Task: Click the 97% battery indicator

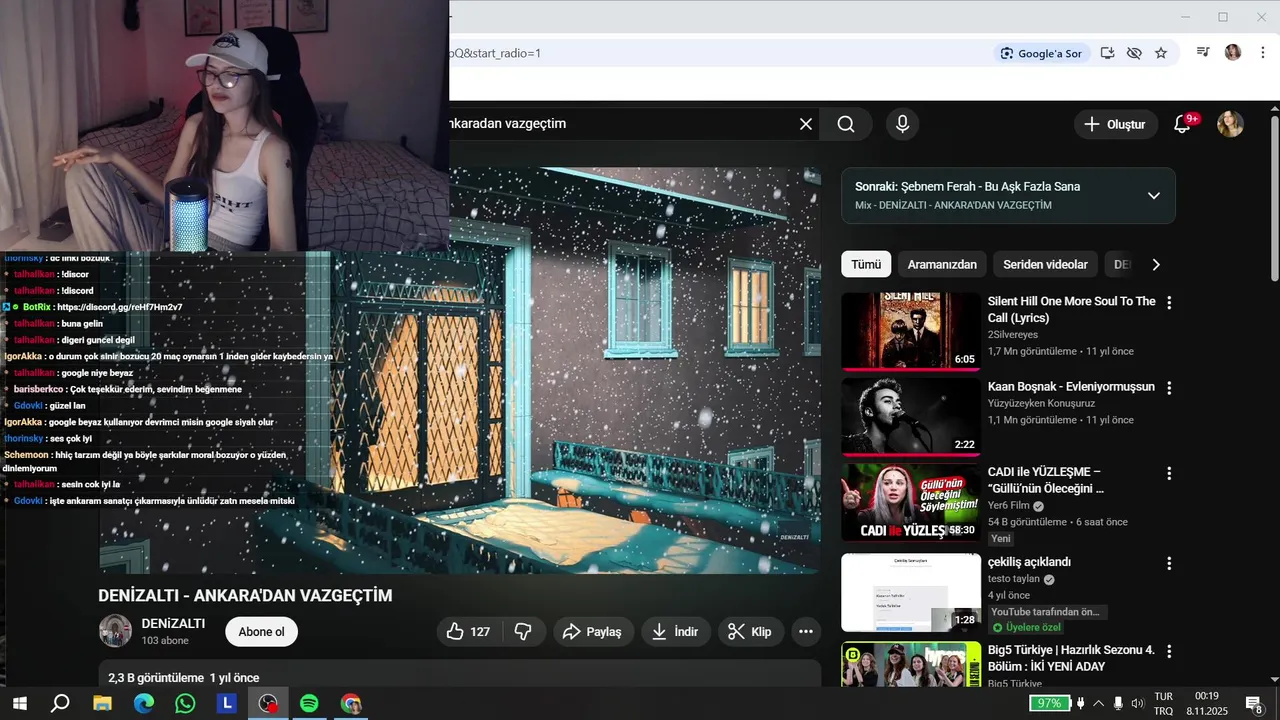Action: pyautogui.click(x=1050, y=703)
